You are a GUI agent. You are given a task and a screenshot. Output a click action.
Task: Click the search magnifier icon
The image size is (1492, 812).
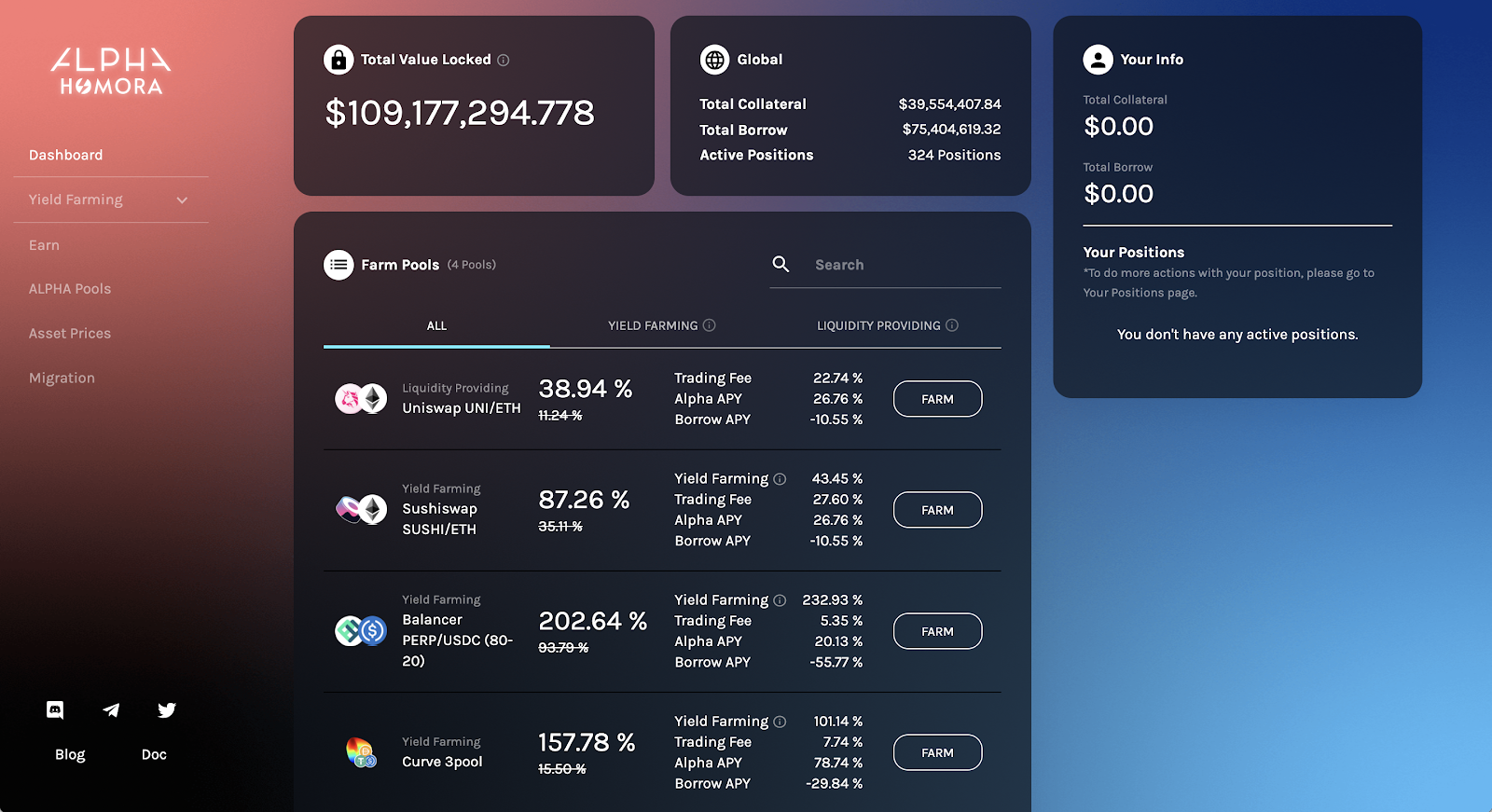[x=781, y=264]
